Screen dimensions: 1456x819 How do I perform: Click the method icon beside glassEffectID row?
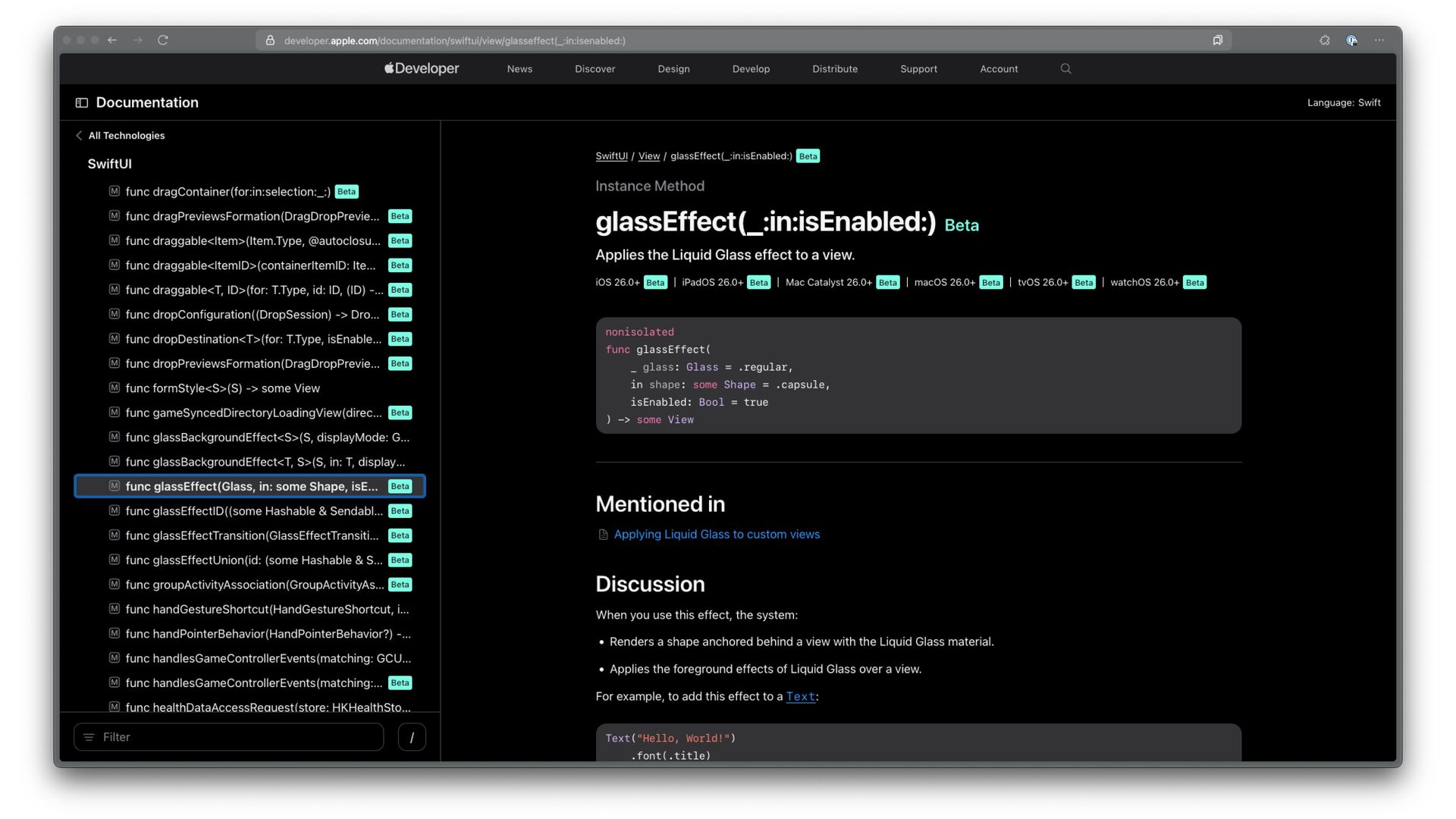(115, 510)
